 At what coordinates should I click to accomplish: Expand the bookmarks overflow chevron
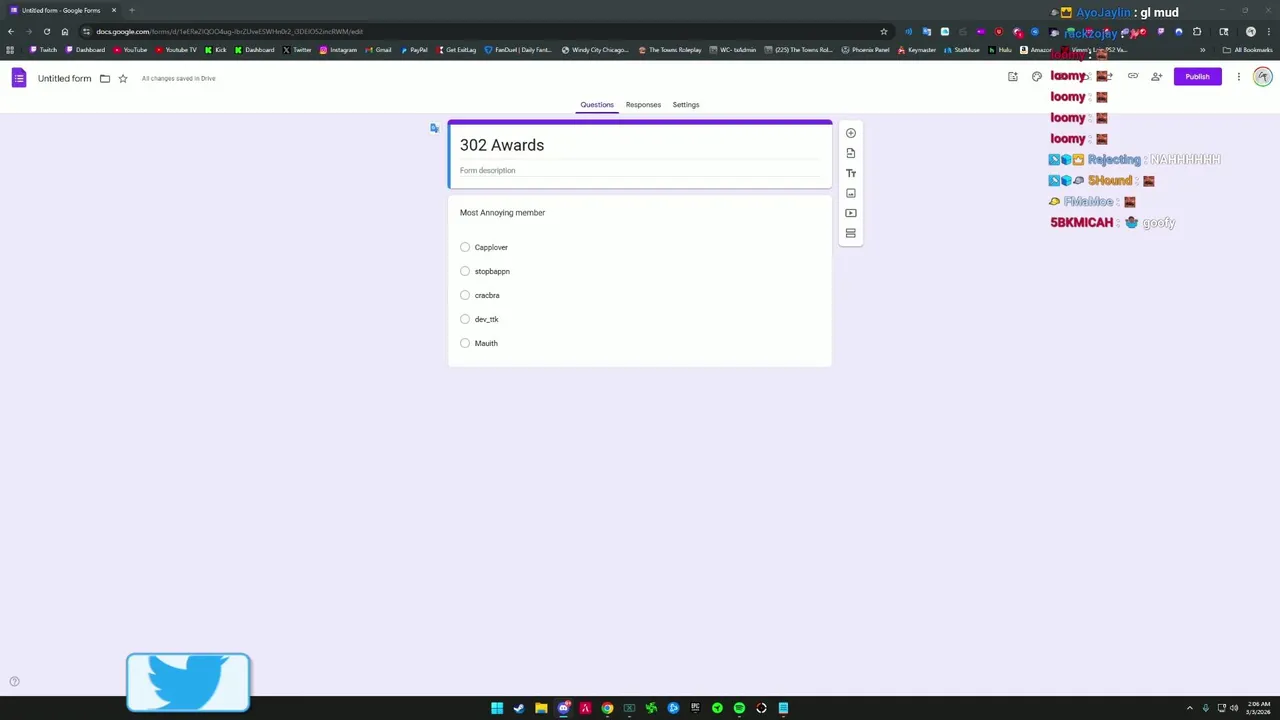coord(1203,50)
